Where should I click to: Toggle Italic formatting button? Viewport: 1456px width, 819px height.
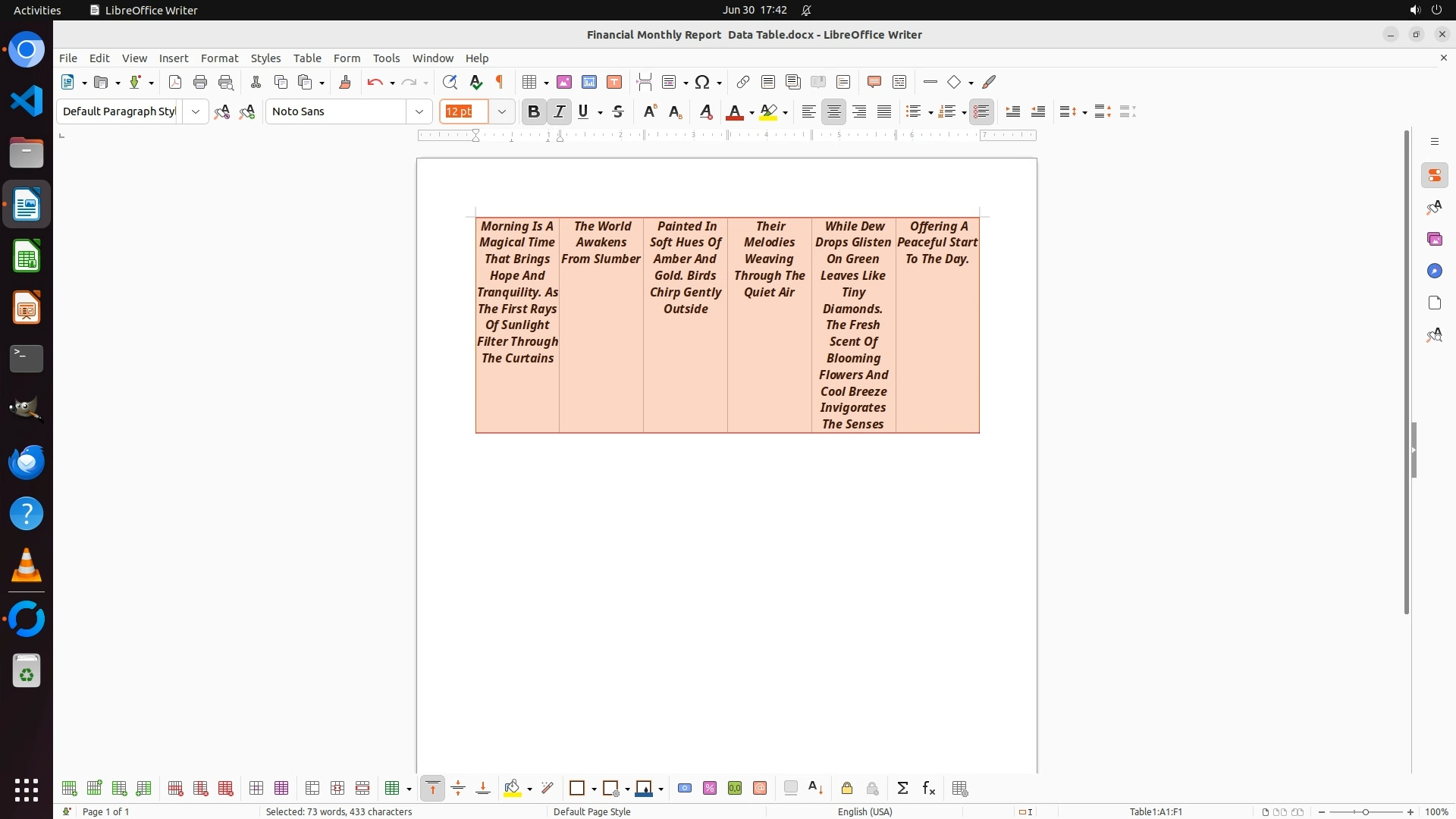tap(559, 111)
